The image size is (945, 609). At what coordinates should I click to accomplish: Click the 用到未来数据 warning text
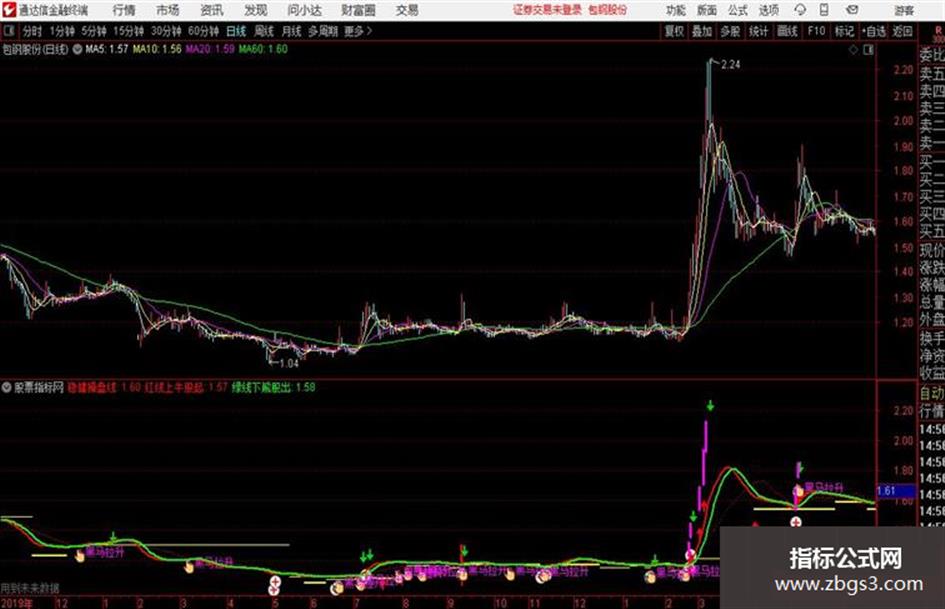pos(30,587)
